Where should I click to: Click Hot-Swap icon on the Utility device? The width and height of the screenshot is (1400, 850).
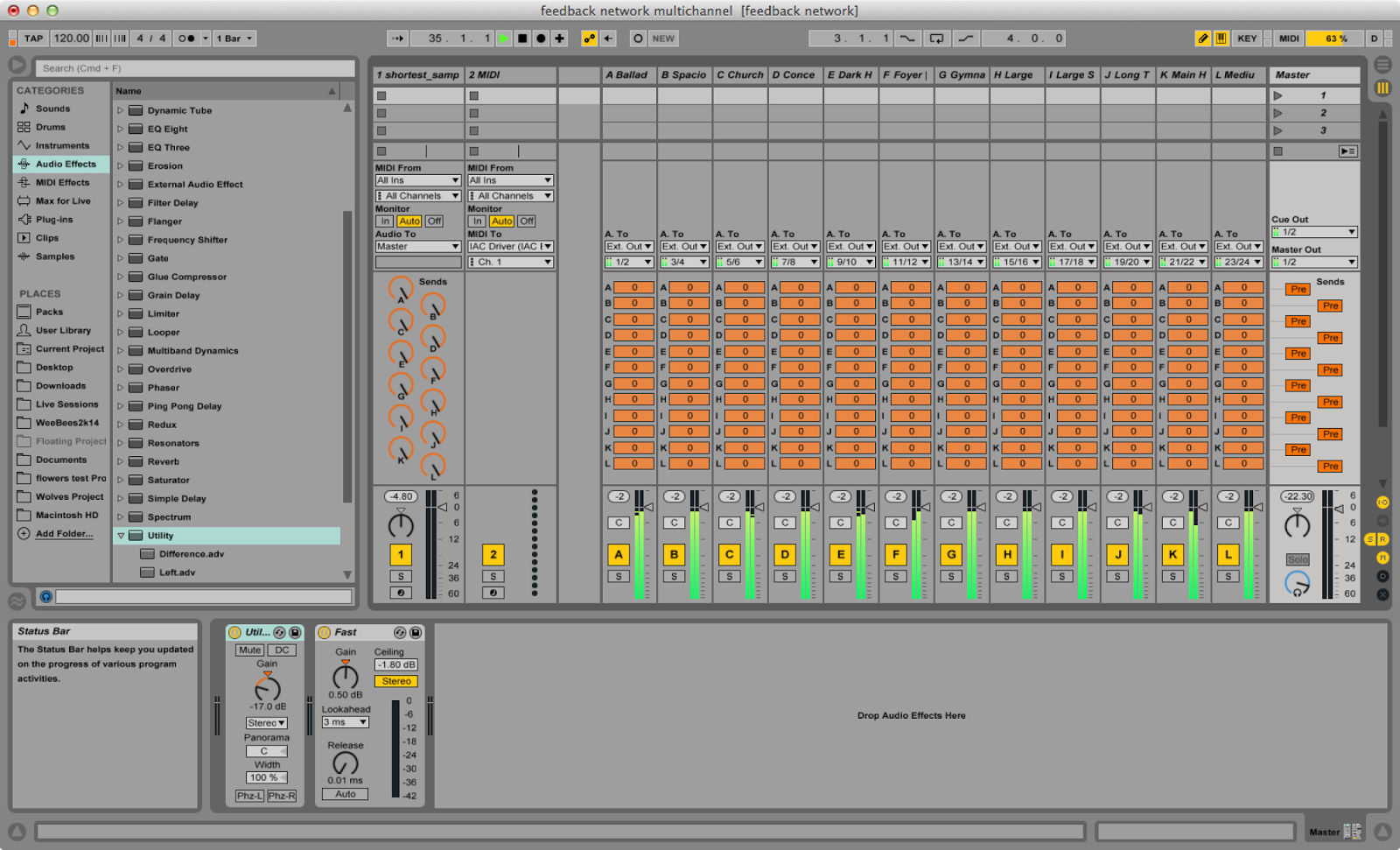click(x=279, y=632)
